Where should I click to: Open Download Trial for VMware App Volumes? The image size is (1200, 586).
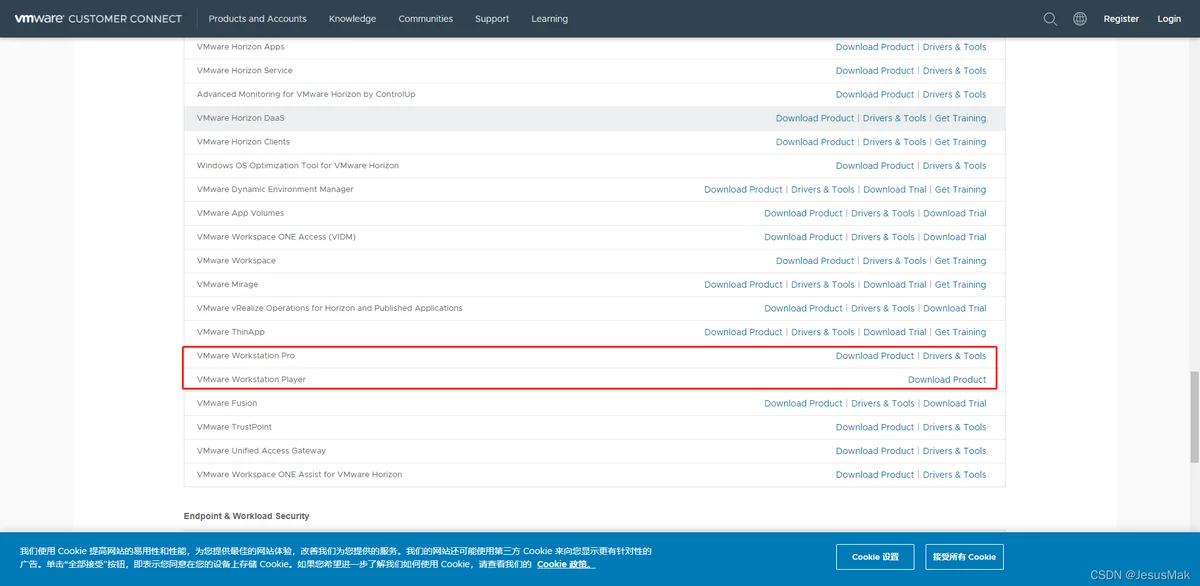pos(954,213)
